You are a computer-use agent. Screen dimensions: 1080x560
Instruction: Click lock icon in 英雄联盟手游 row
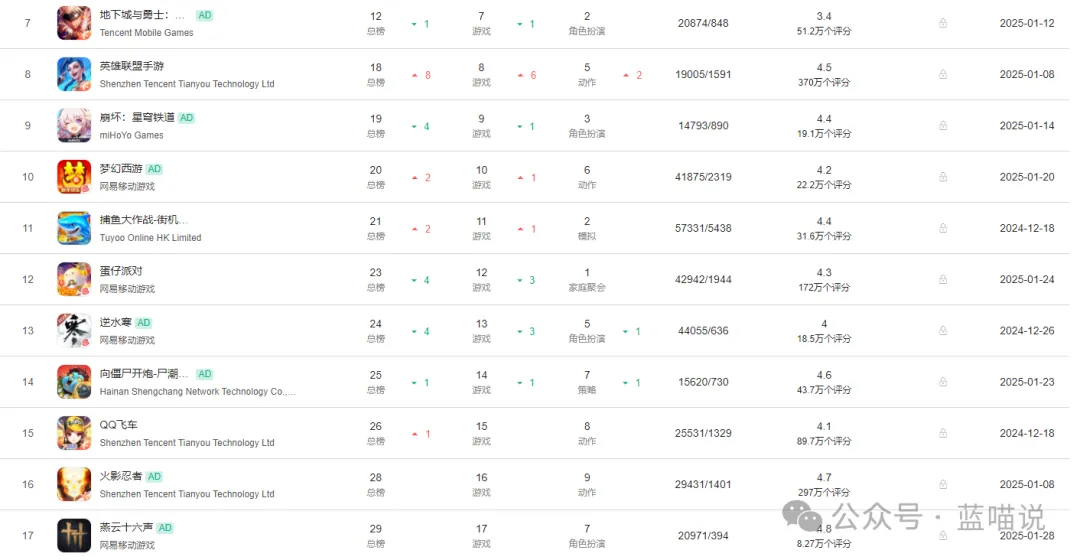943,74
